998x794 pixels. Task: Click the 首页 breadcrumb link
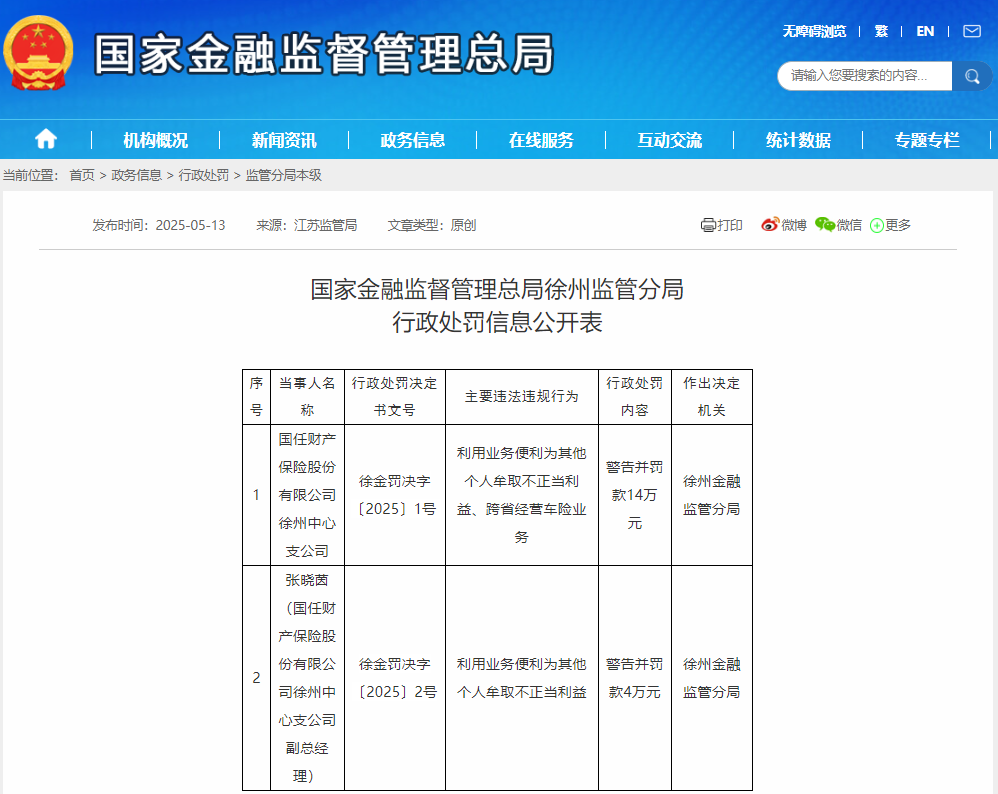pyautogui.click(x=82, y=175)
